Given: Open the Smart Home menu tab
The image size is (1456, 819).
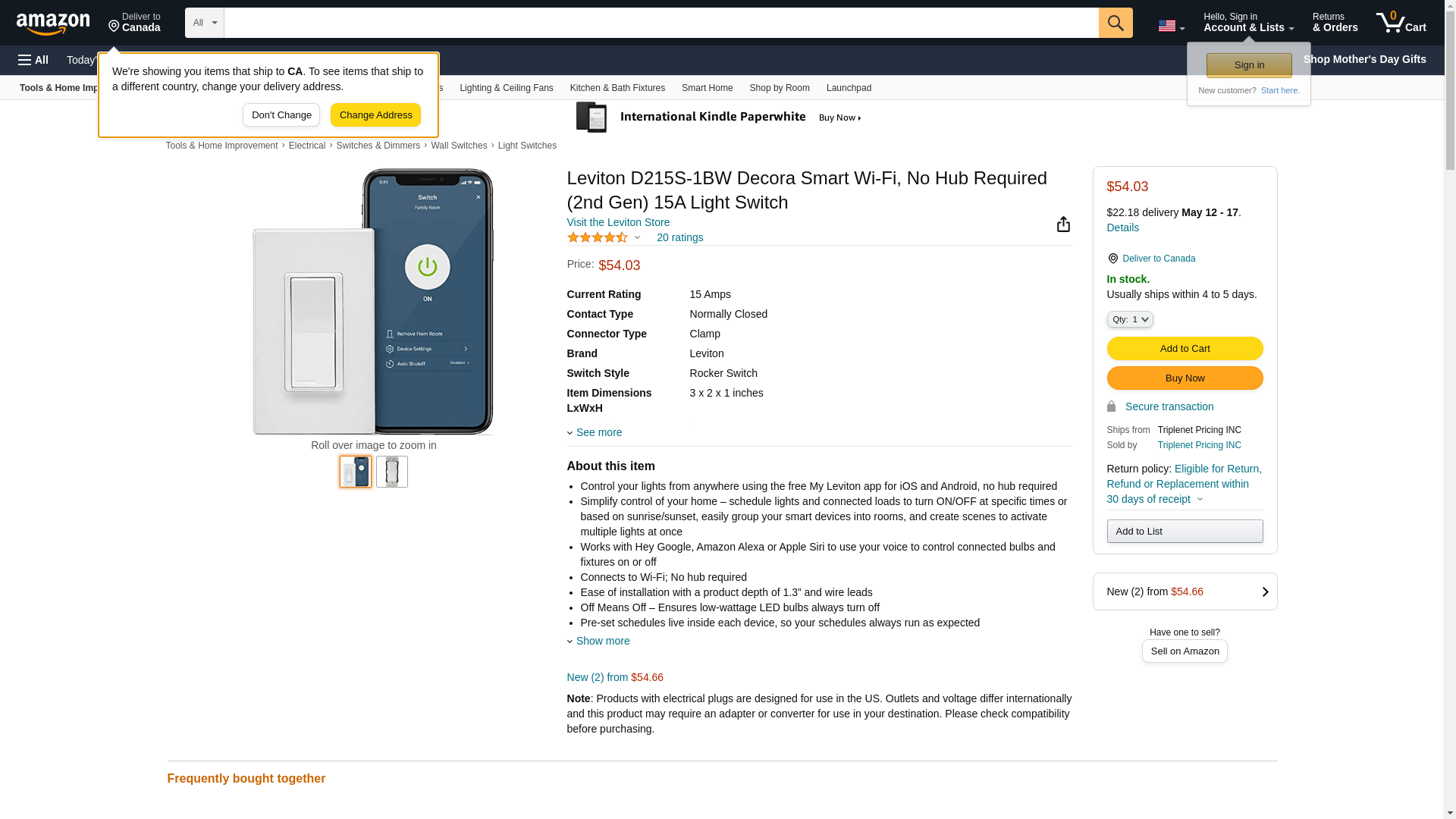Looking at the screenshot, I should point(707,88).
